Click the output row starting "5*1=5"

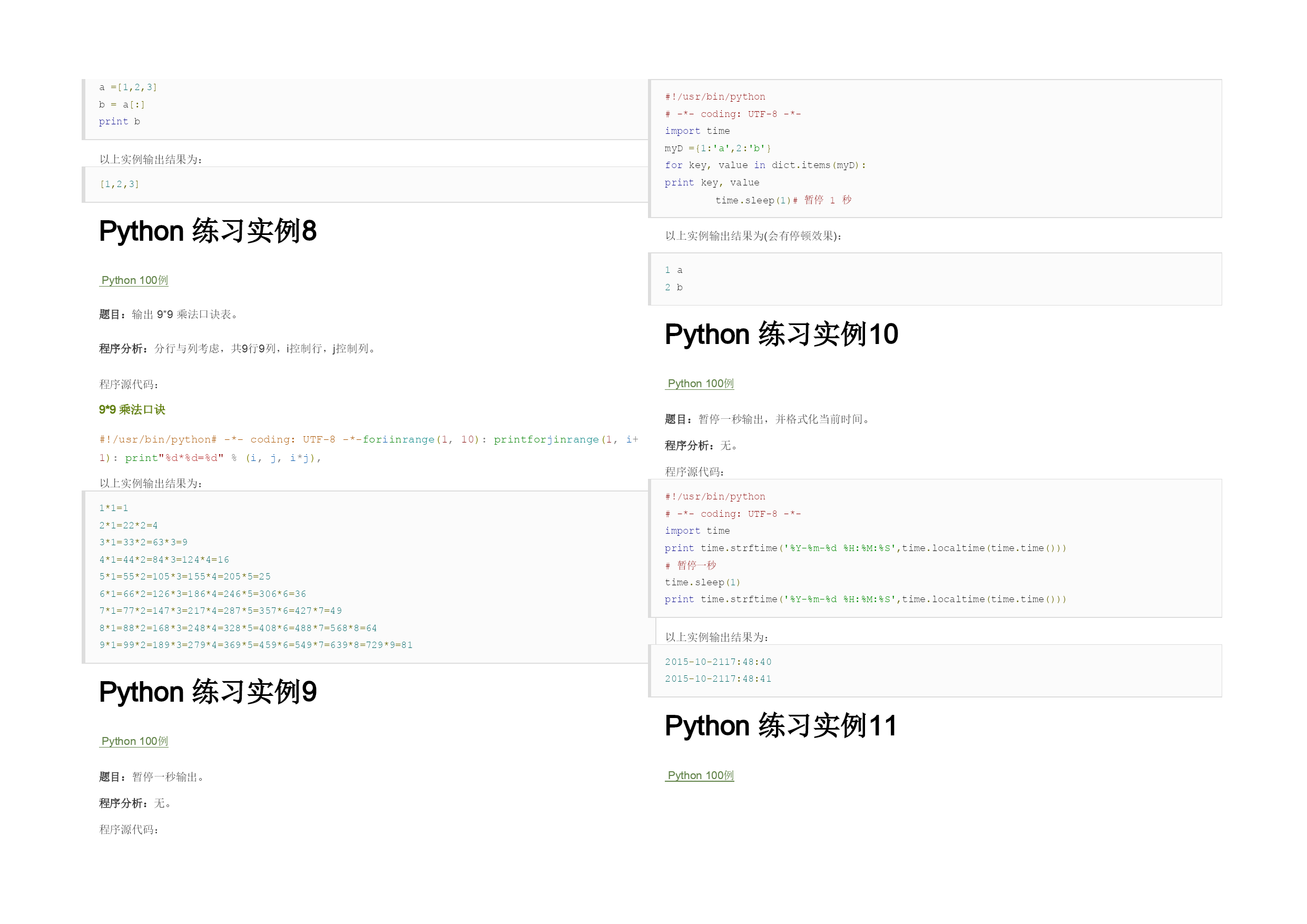pyautogui.click(x=185, y=576)
